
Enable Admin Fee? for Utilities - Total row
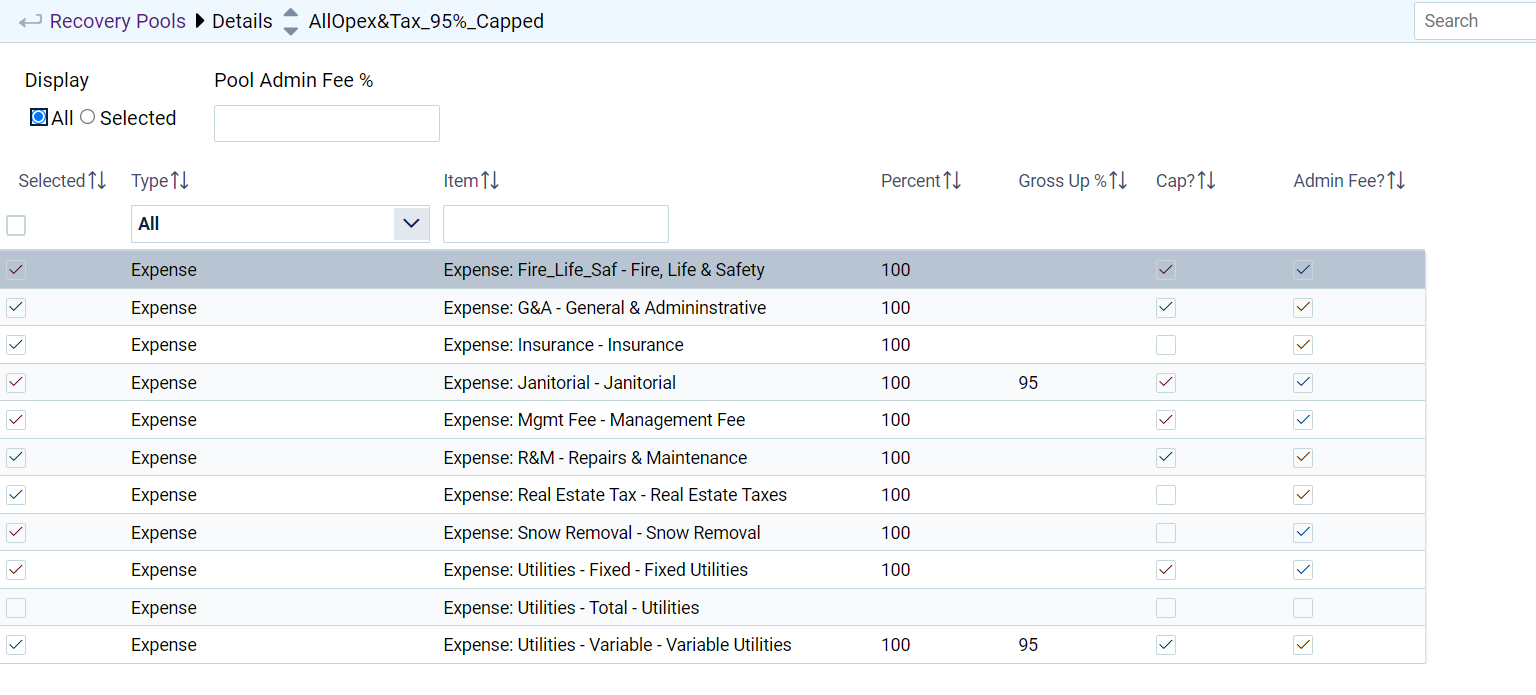[1303, 608]
